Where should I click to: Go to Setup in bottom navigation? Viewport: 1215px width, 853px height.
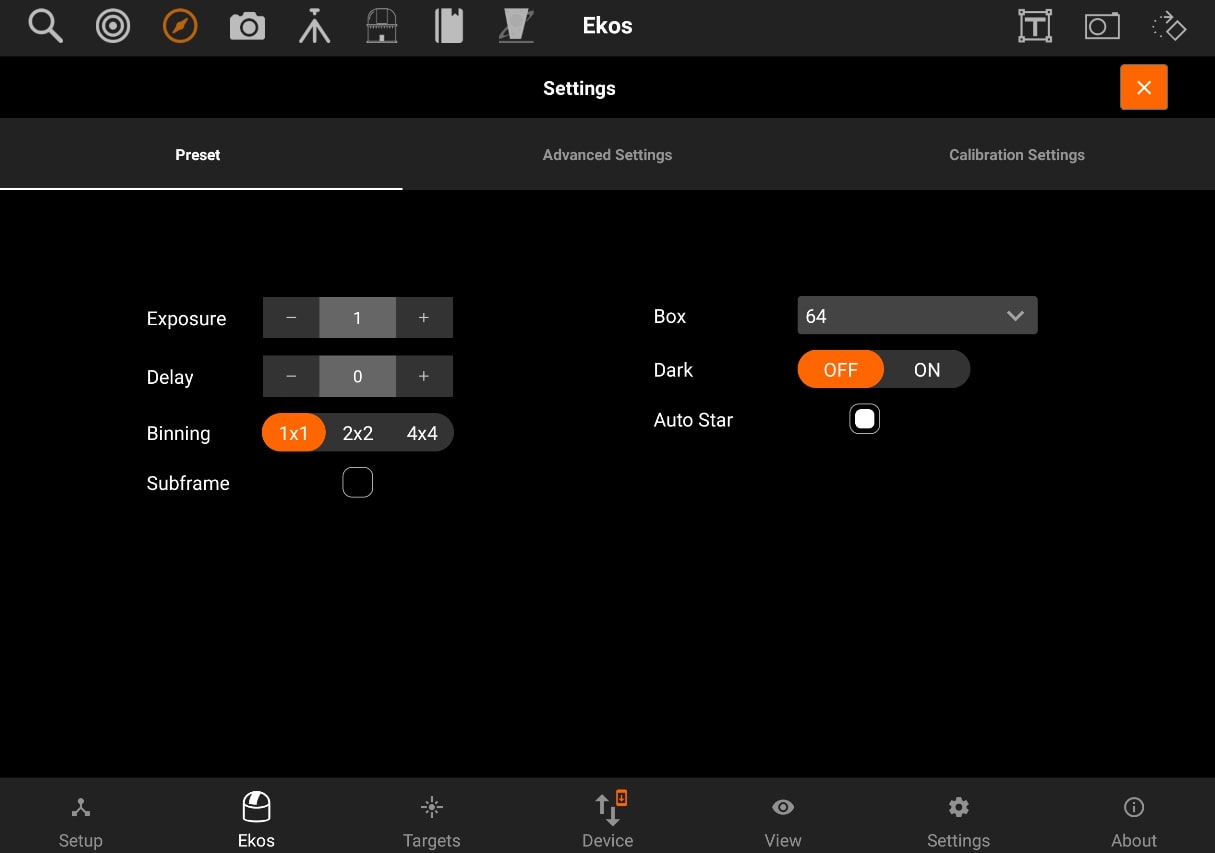tap(81, 820)
